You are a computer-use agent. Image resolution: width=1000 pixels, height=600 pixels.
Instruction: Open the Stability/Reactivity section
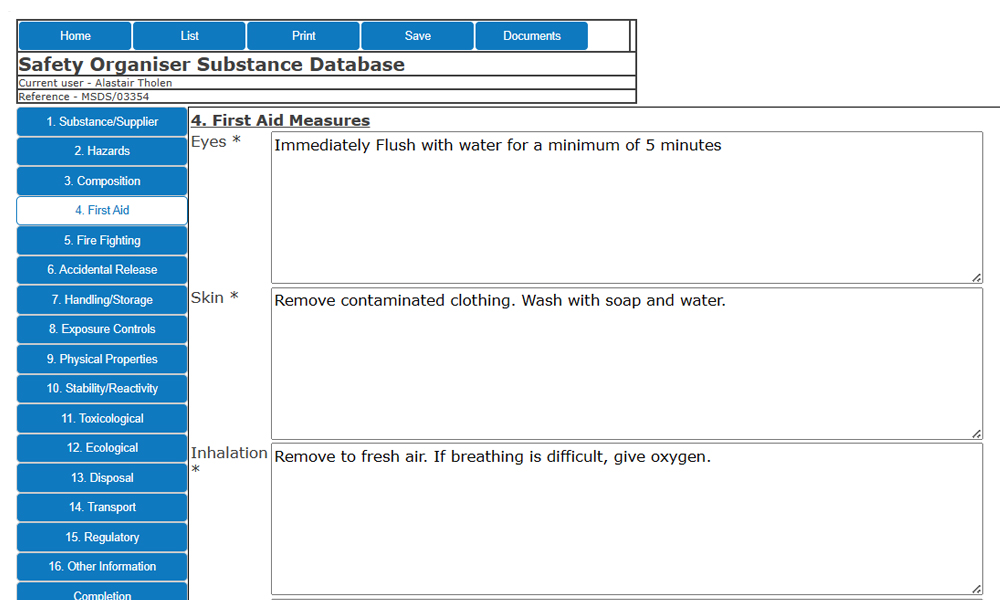click(101, 388)
